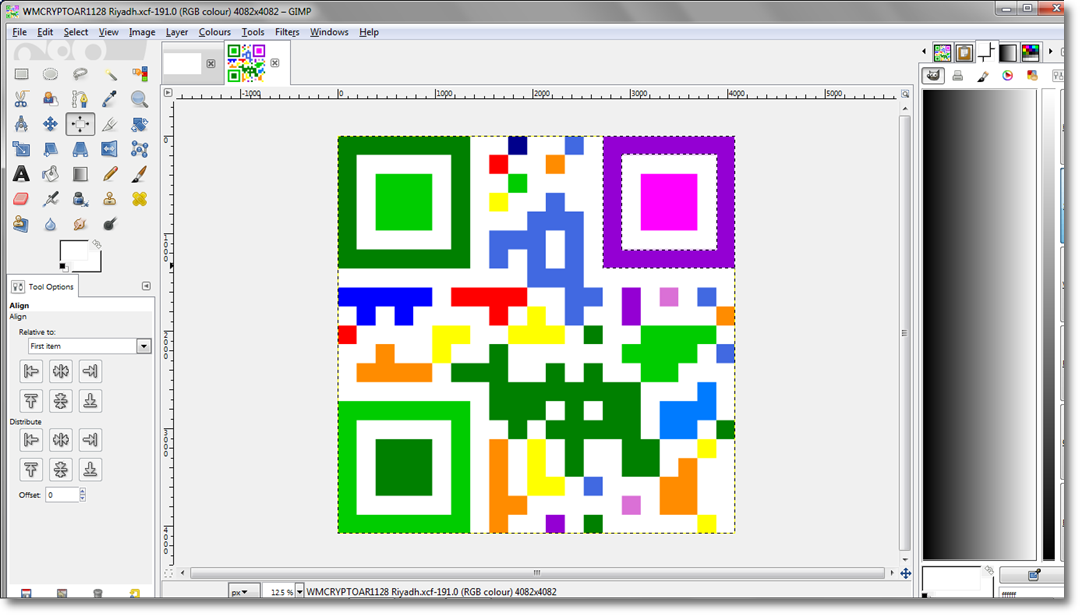Open the 'Relative to' First item dropdown
Screen dimensions: 1080x615
point(90,346)
